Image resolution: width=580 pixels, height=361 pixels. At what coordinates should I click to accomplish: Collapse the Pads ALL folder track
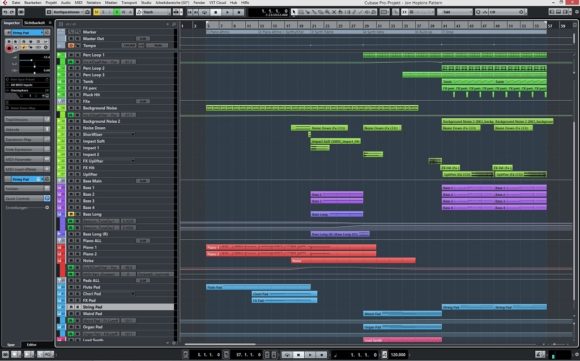coord(61,281)
